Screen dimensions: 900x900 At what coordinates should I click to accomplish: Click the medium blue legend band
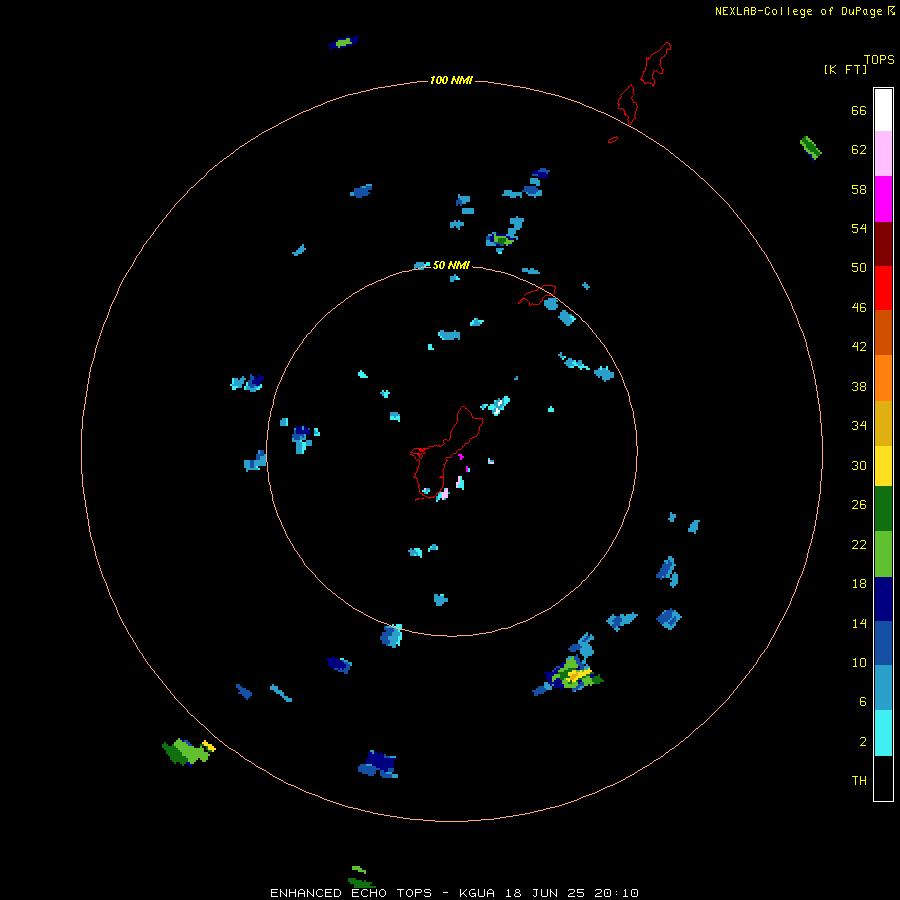tap(883, 643)
